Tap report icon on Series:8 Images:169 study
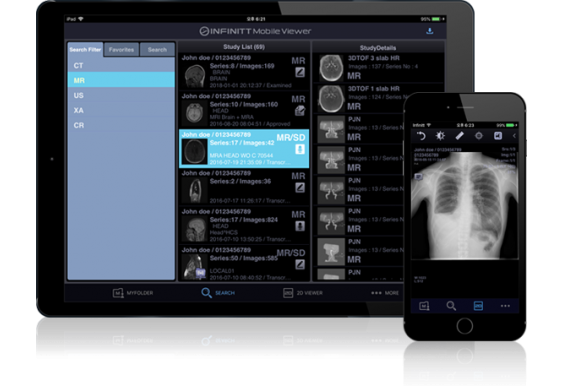The image size is (564, 386). coord(300,72)
